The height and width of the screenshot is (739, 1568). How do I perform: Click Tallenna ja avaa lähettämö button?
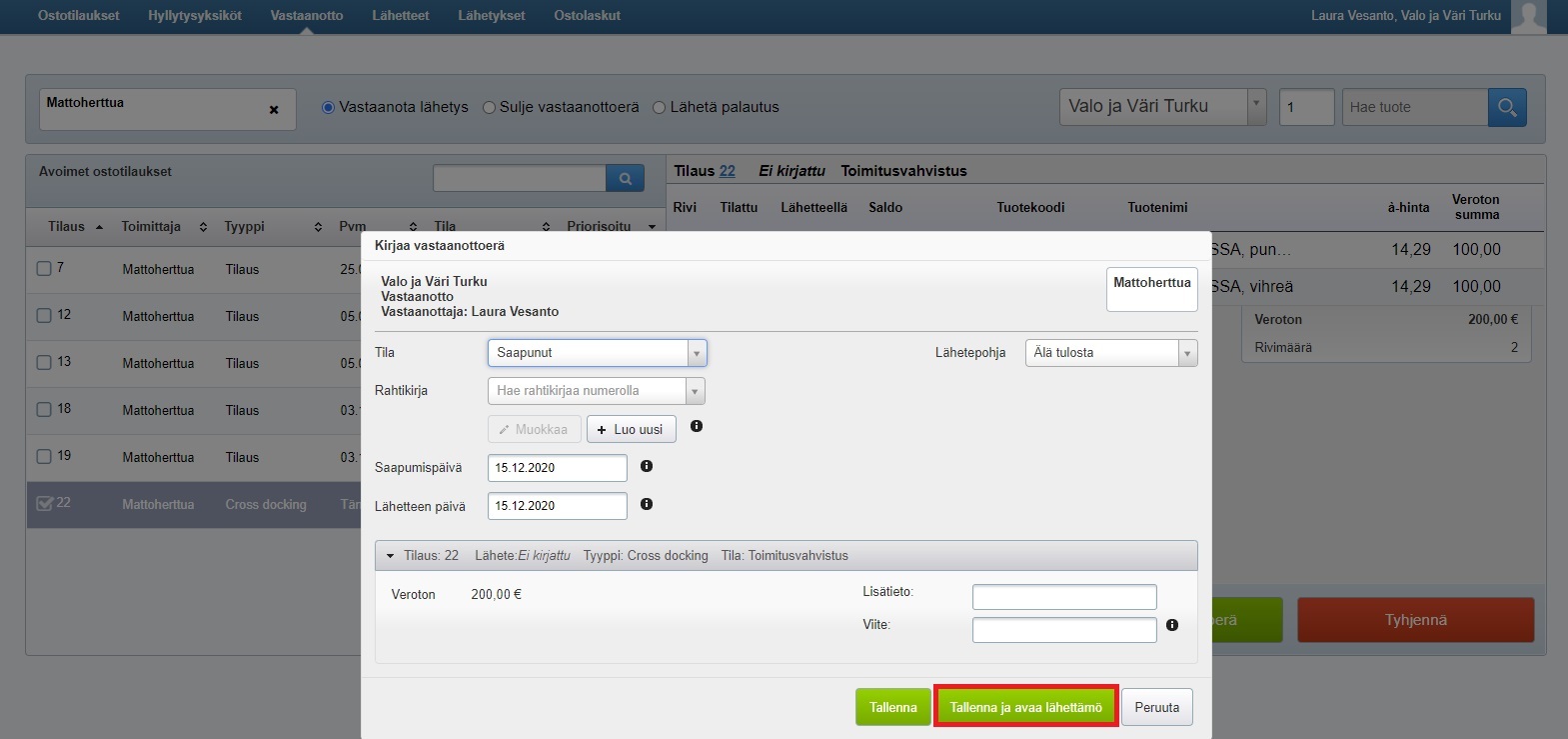click(1025, 707)
